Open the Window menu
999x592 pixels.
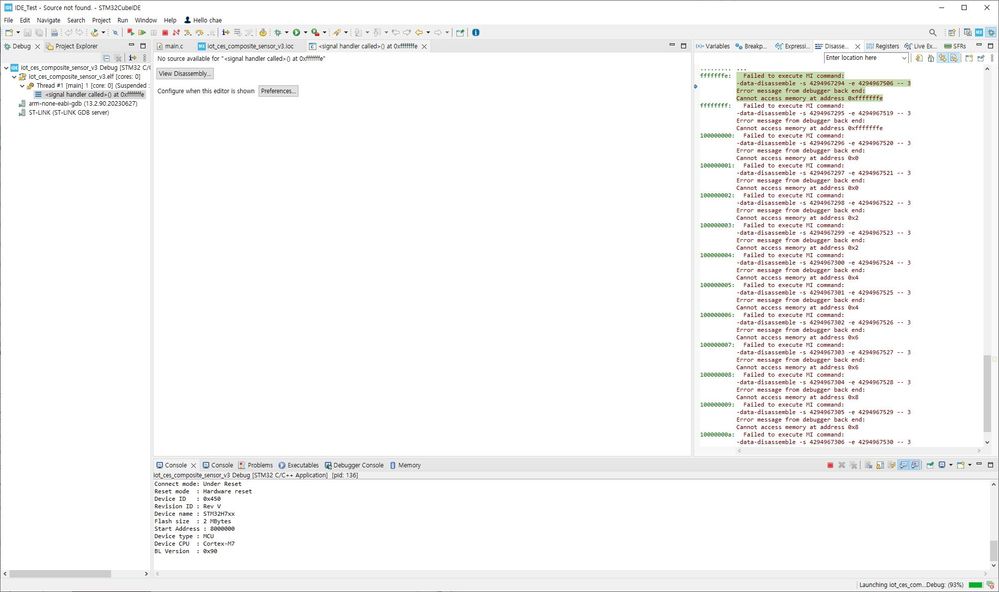point(145,20)
